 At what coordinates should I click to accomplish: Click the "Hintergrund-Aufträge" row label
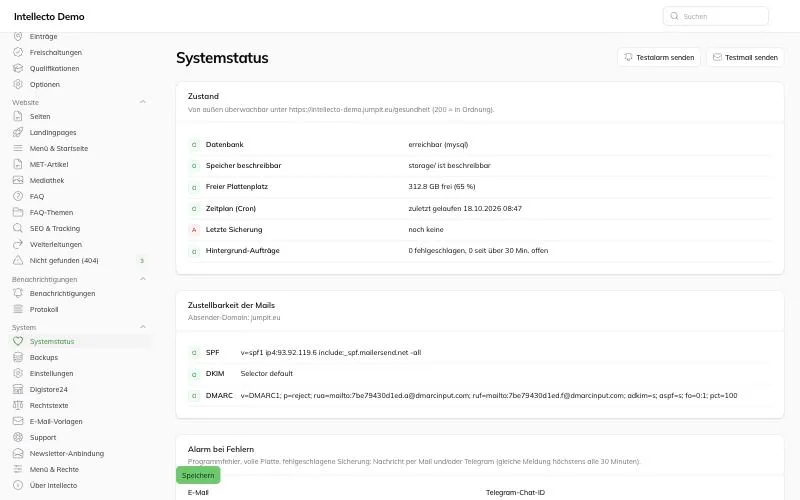point(242,251)
